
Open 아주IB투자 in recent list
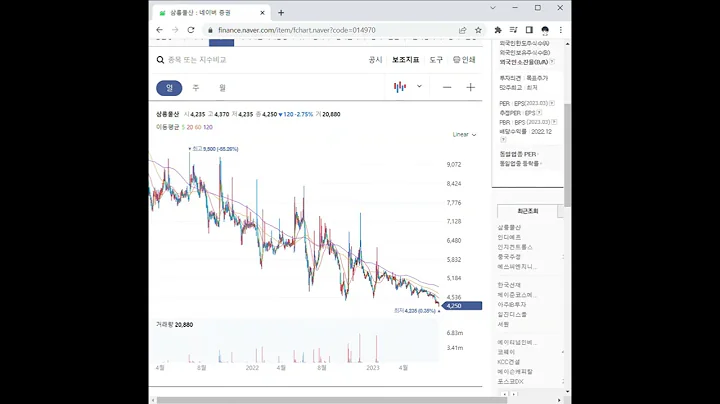click(512, 304)
